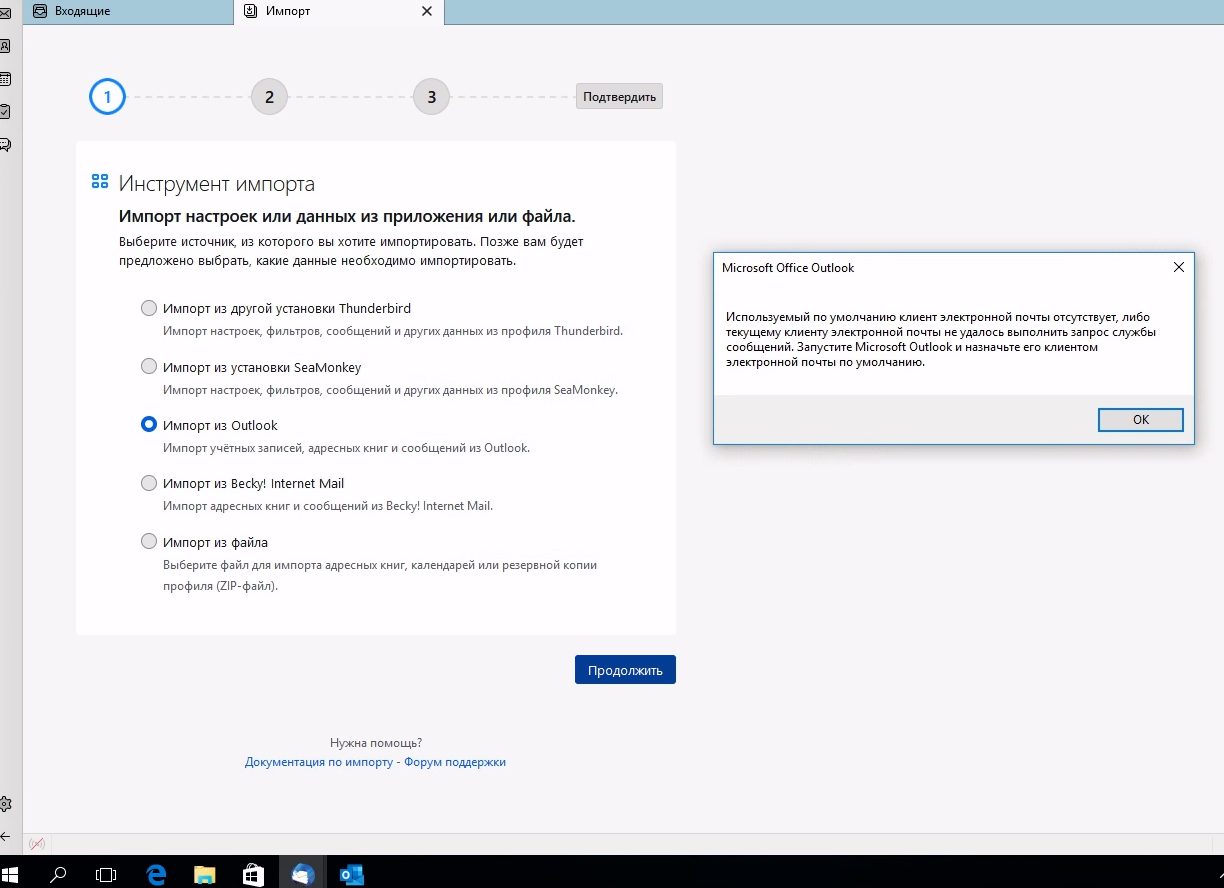Open the Форум поддержки link

pyautogui.click(x=455, y=762)
